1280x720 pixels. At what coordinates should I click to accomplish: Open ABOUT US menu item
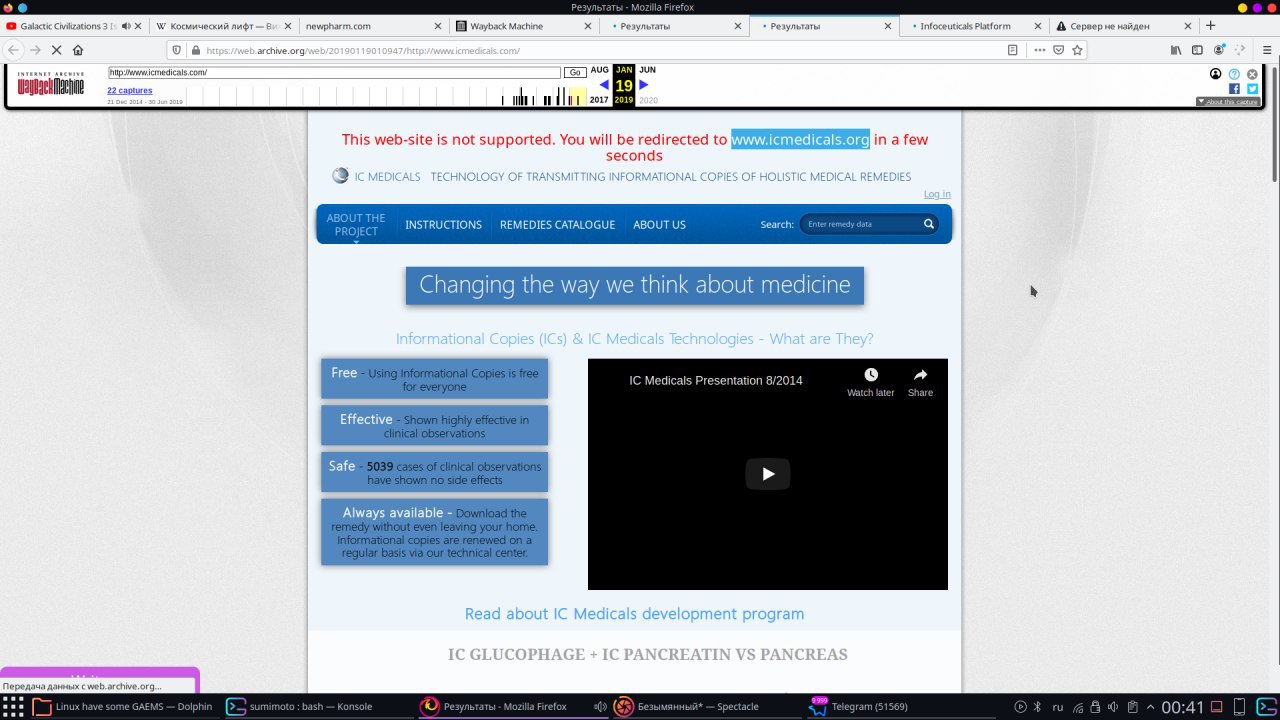(659, 225)
